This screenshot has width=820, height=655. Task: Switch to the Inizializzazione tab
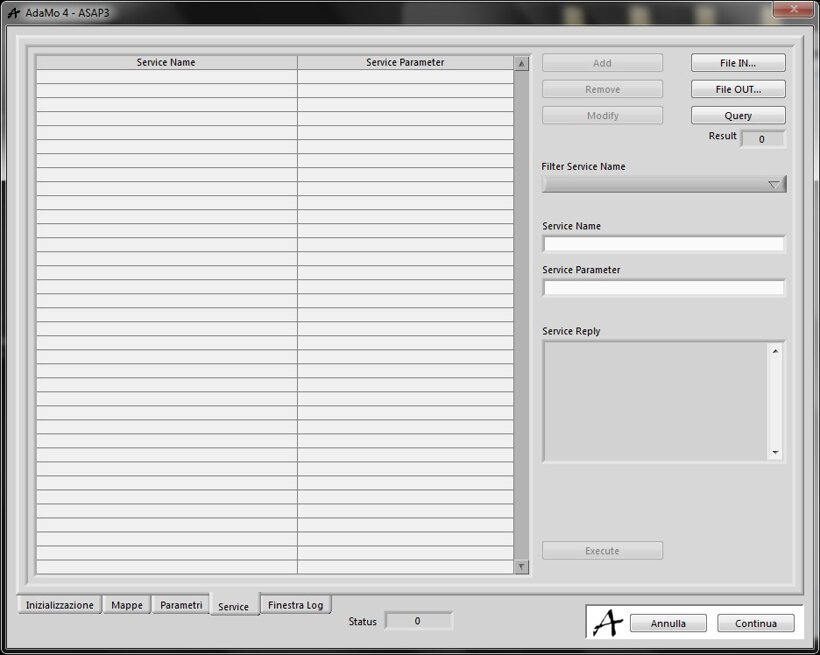pyautogui.click(x=60, y=605)
